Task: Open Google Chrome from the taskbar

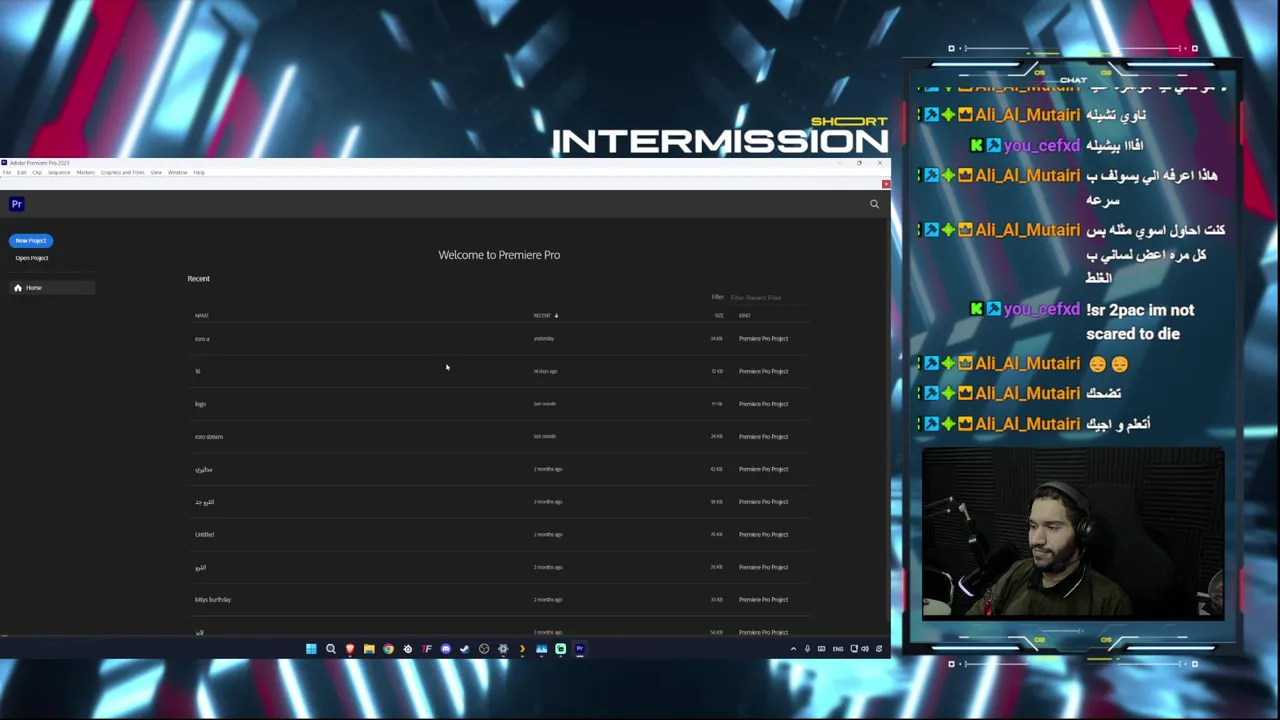Action: pyautogui.click(x=388, y=649)
